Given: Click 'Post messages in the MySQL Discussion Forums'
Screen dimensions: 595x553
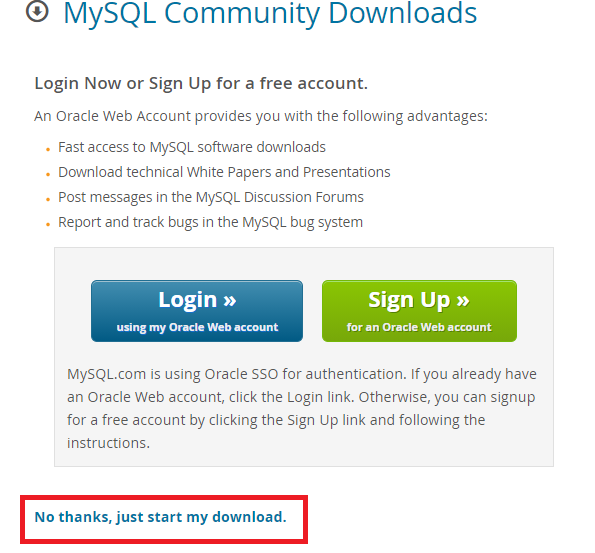Looking at the screenshot, I should 211,197.
